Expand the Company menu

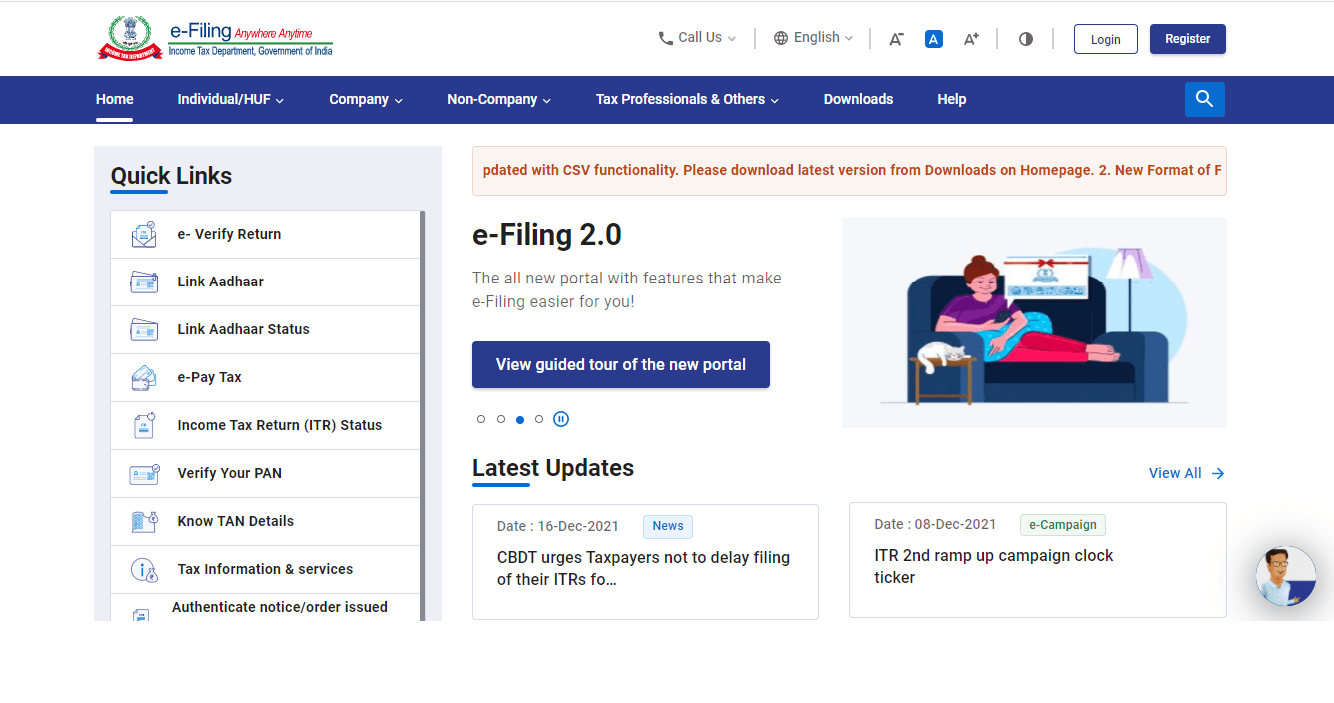click(366, 99)
